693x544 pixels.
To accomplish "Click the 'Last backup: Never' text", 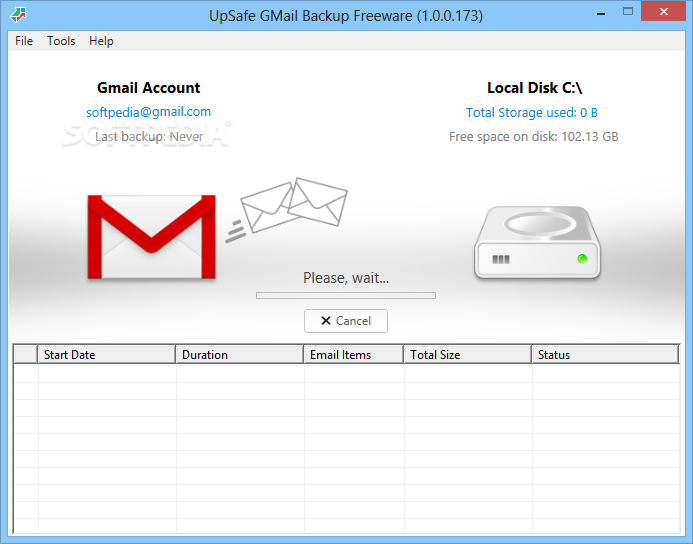I will (149, 137).
